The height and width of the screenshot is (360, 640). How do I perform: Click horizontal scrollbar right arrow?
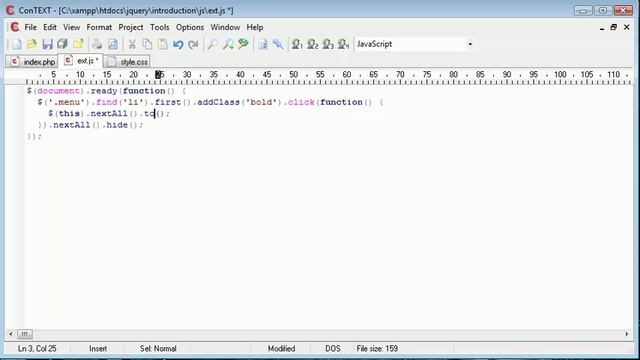coord(627,334)
